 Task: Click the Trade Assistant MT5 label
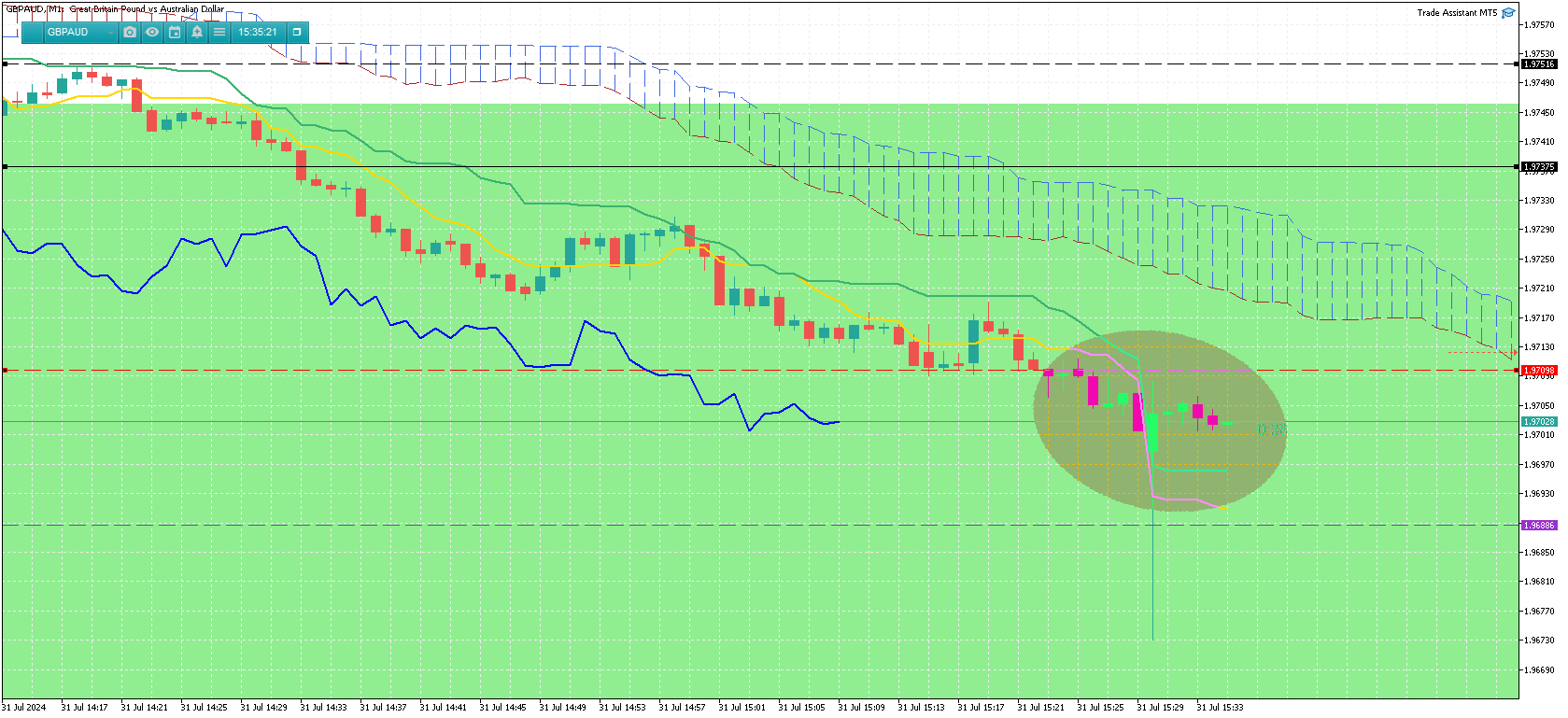tap(1457, 13)
